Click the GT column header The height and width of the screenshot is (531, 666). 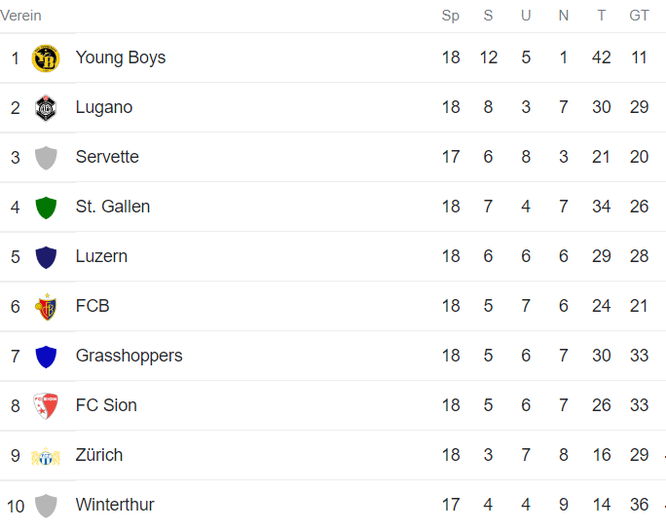[639, 16]
